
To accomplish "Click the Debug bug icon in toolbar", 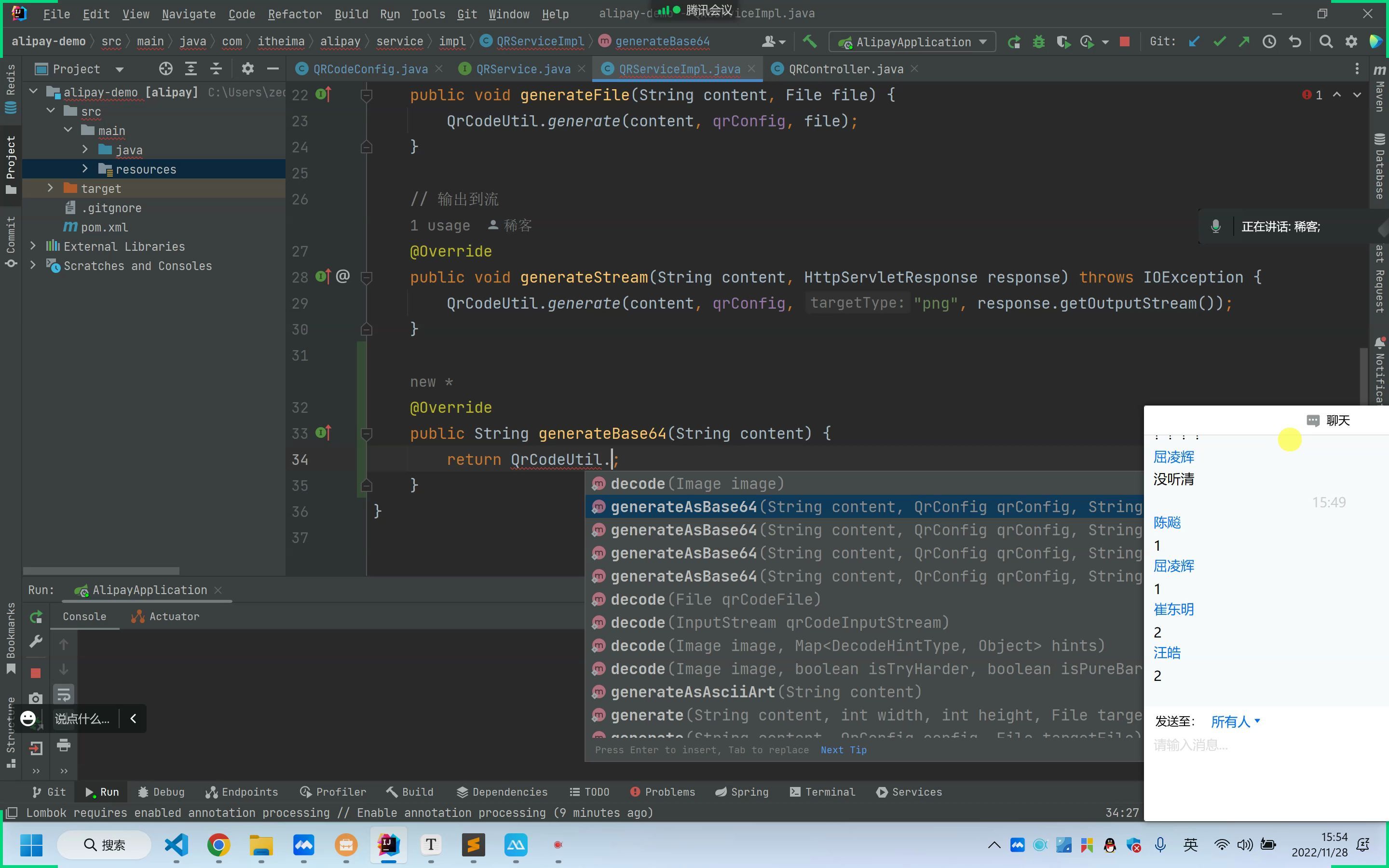I will click(x=1038, y=42).
